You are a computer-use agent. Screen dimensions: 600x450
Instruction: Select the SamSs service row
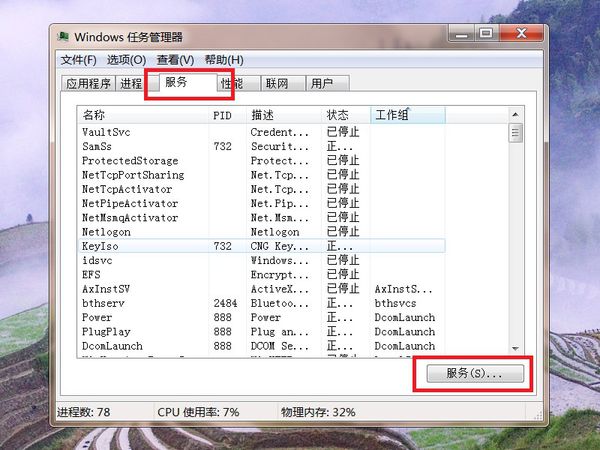(261, 146)
